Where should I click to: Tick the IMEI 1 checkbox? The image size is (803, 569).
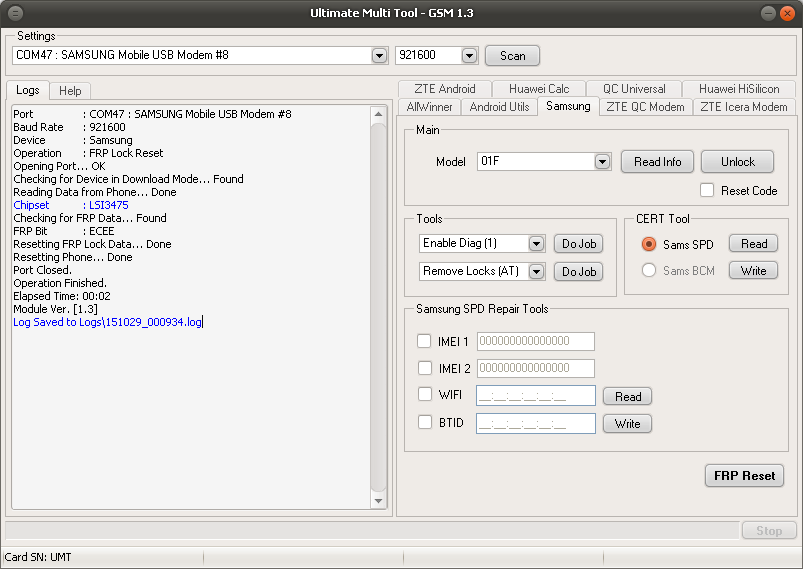tap(424, 341)
